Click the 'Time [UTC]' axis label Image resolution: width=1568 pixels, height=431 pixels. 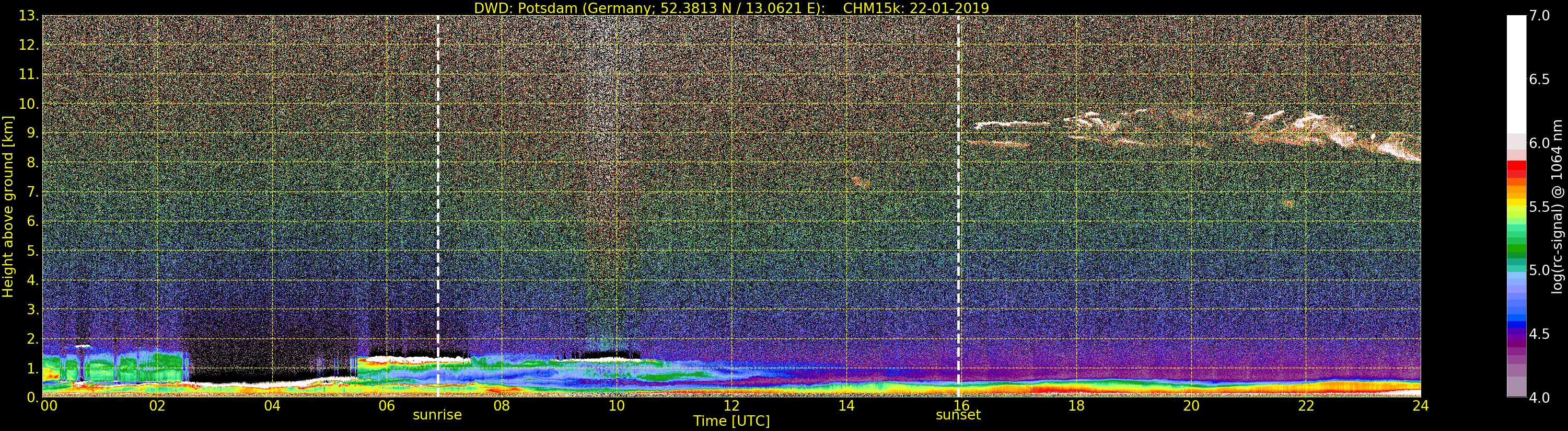731,421
